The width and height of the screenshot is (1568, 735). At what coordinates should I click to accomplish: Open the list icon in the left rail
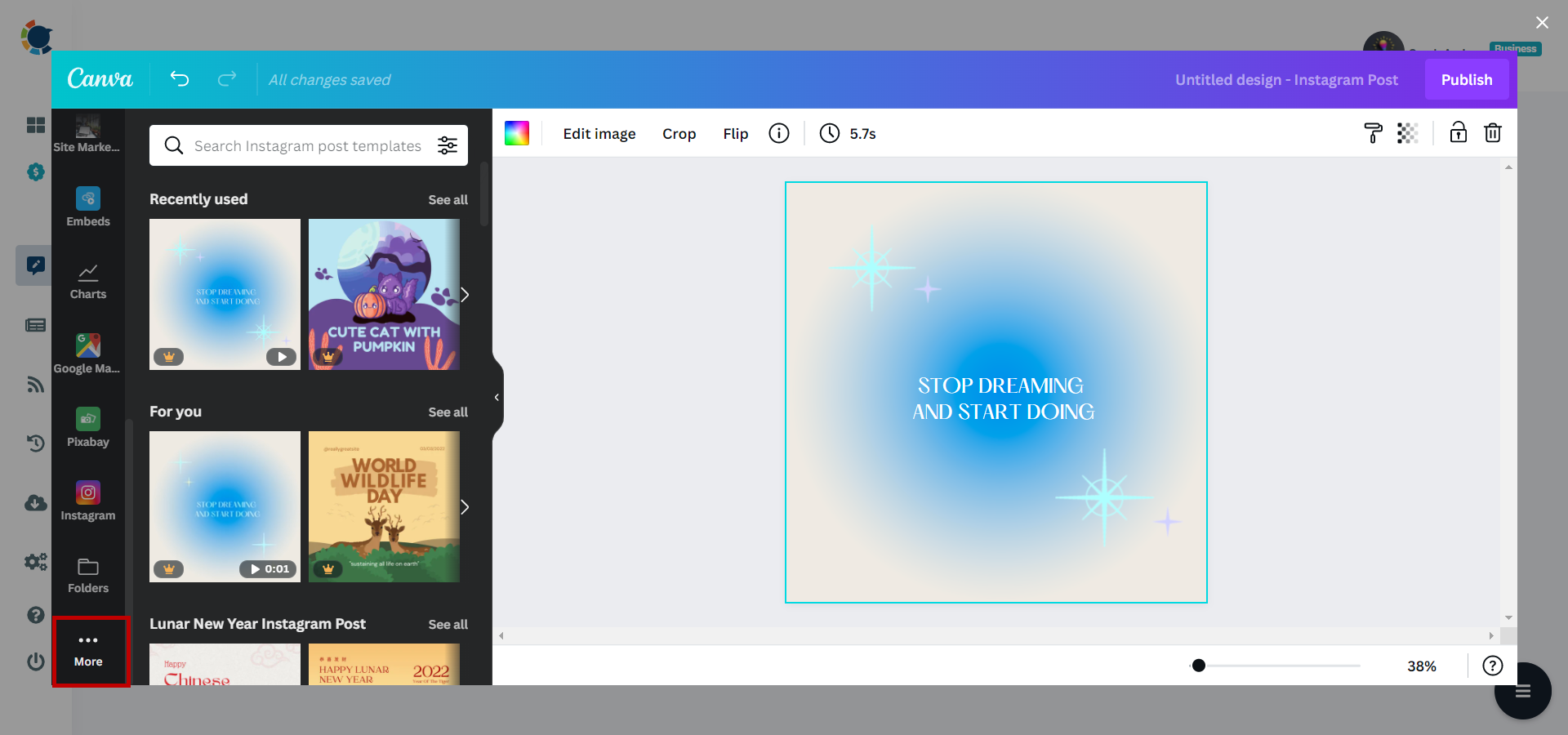click(35, 325)
